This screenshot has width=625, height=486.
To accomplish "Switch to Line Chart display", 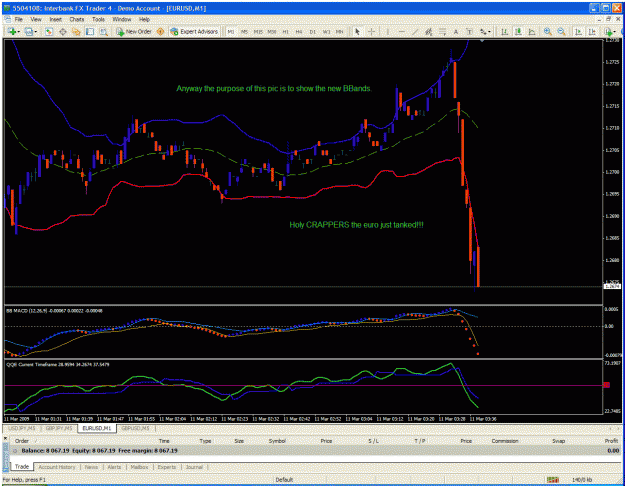I will [532, 31].
